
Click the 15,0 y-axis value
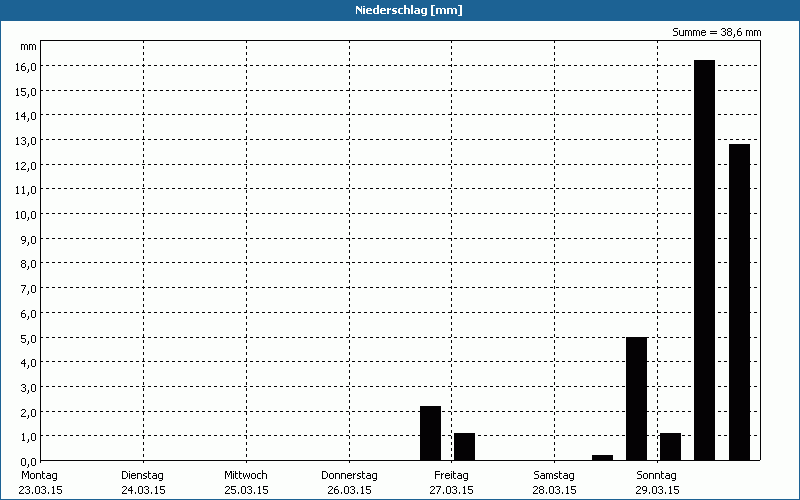coord(27,92)
